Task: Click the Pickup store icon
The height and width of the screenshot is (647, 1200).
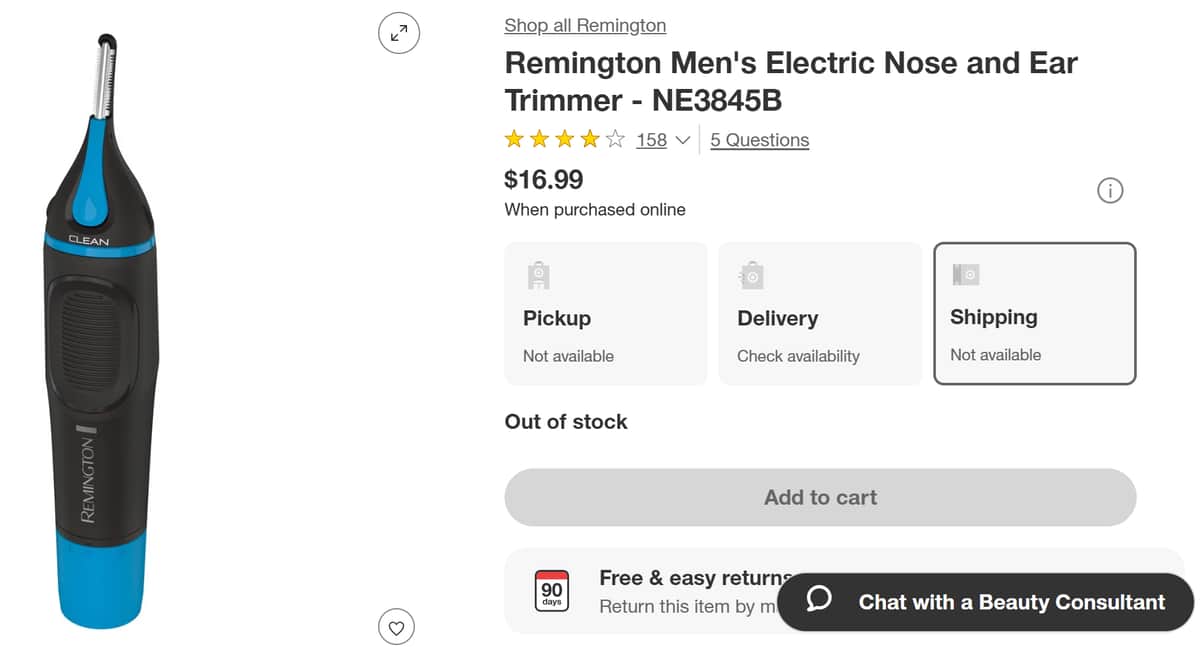Action: (x=538, y=275)
